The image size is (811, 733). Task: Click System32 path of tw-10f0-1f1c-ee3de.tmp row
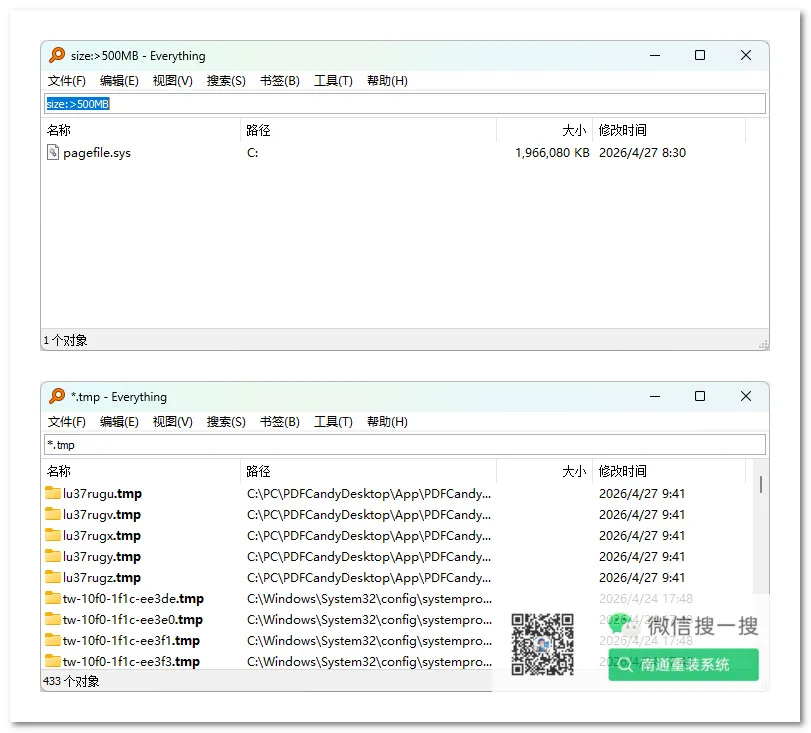369,599
